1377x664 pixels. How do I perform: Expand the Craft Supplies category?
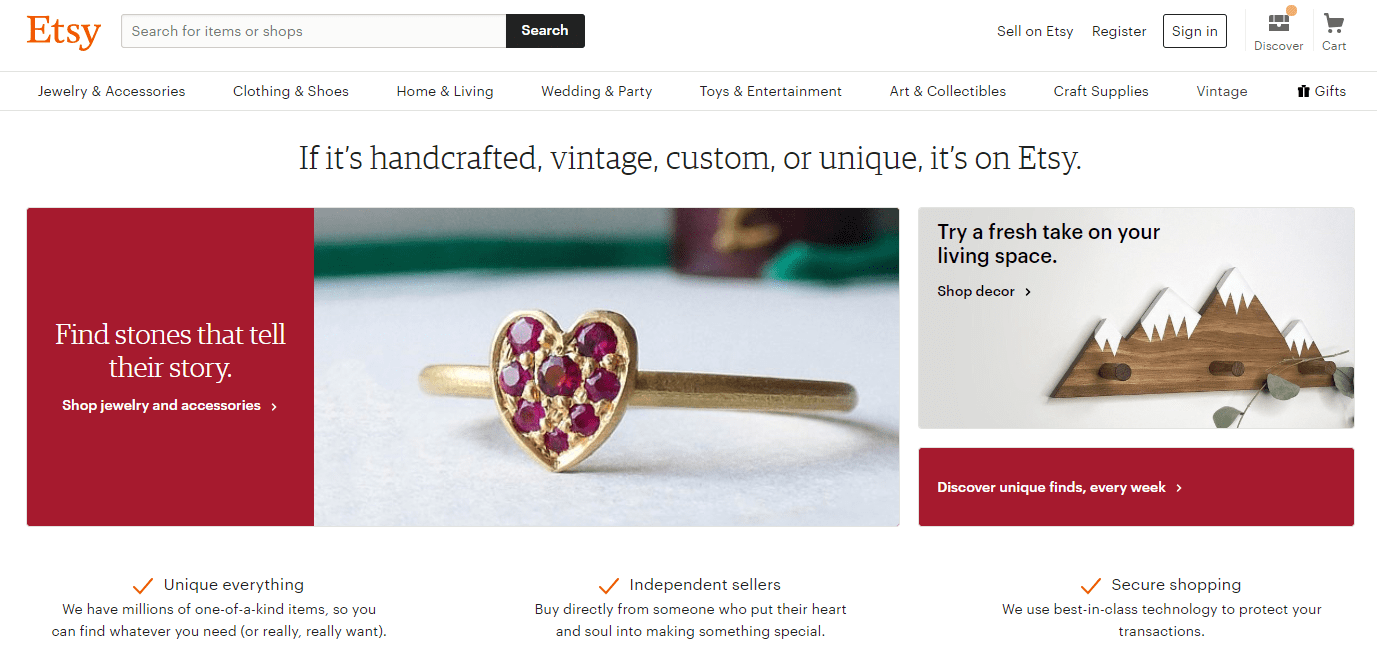click(1101, 91)
